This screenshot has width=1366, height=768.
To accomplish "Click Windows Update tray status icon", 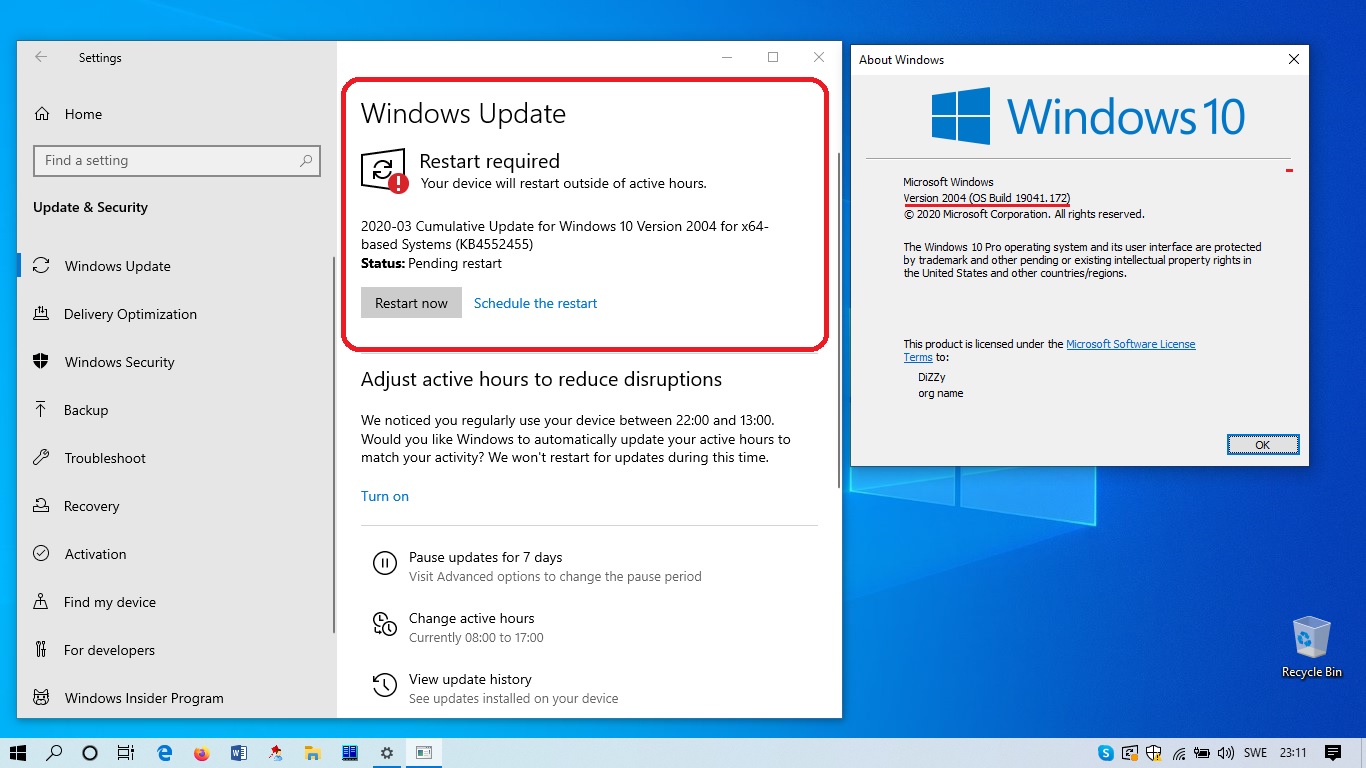I will 1130,753.
